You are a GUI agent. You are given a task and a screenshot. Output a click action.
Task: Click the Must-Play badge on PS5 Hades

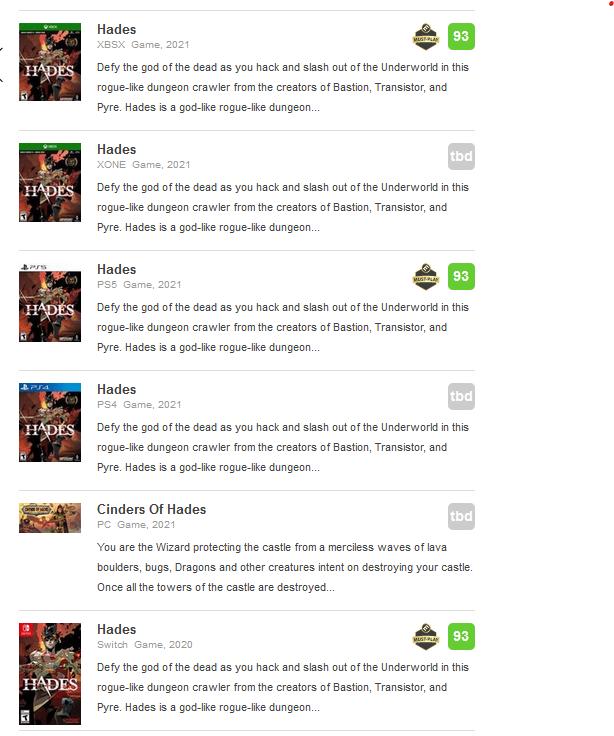[425, 276]
